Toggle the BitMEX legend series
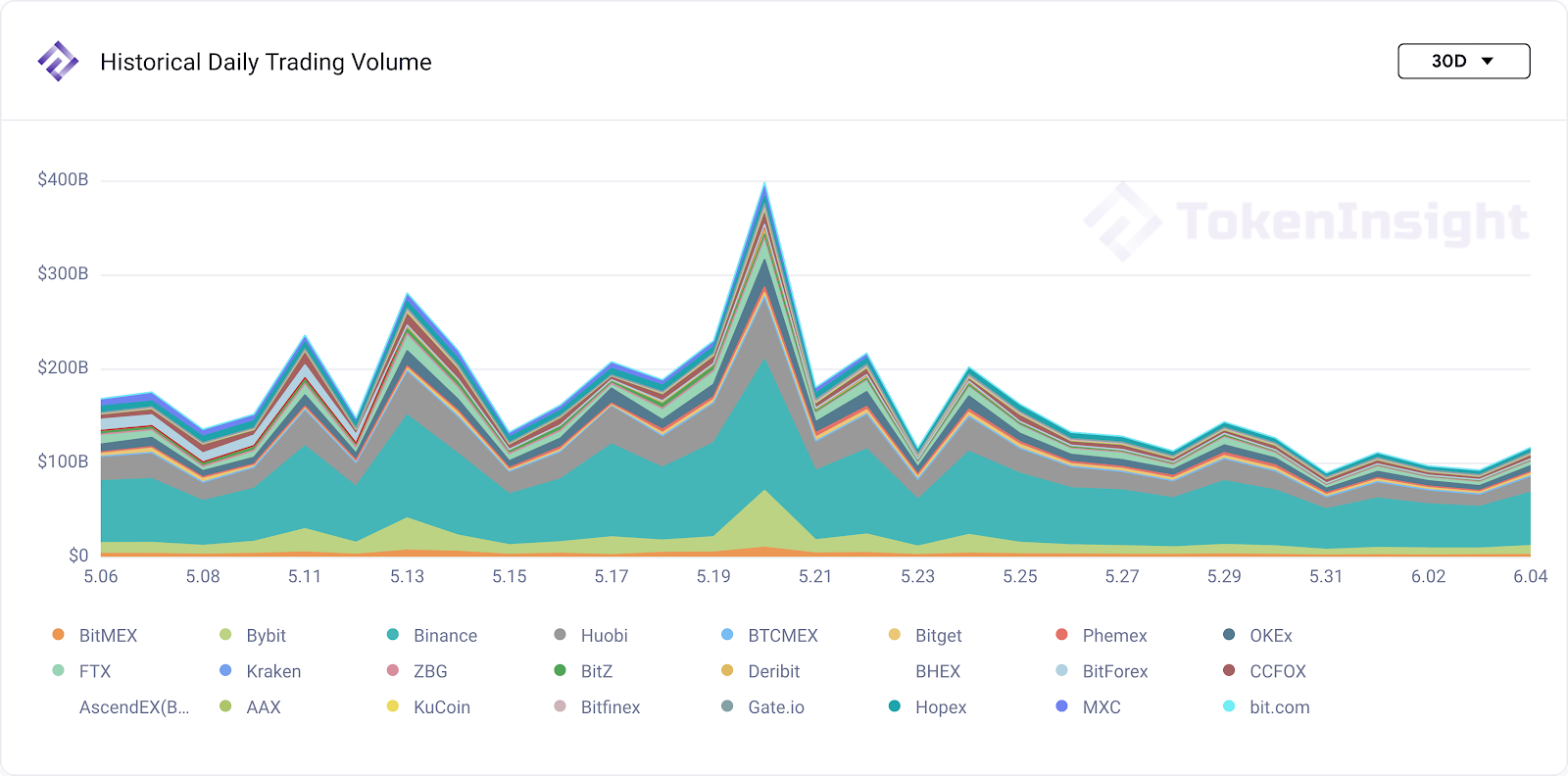 click(x=95, y=635)
